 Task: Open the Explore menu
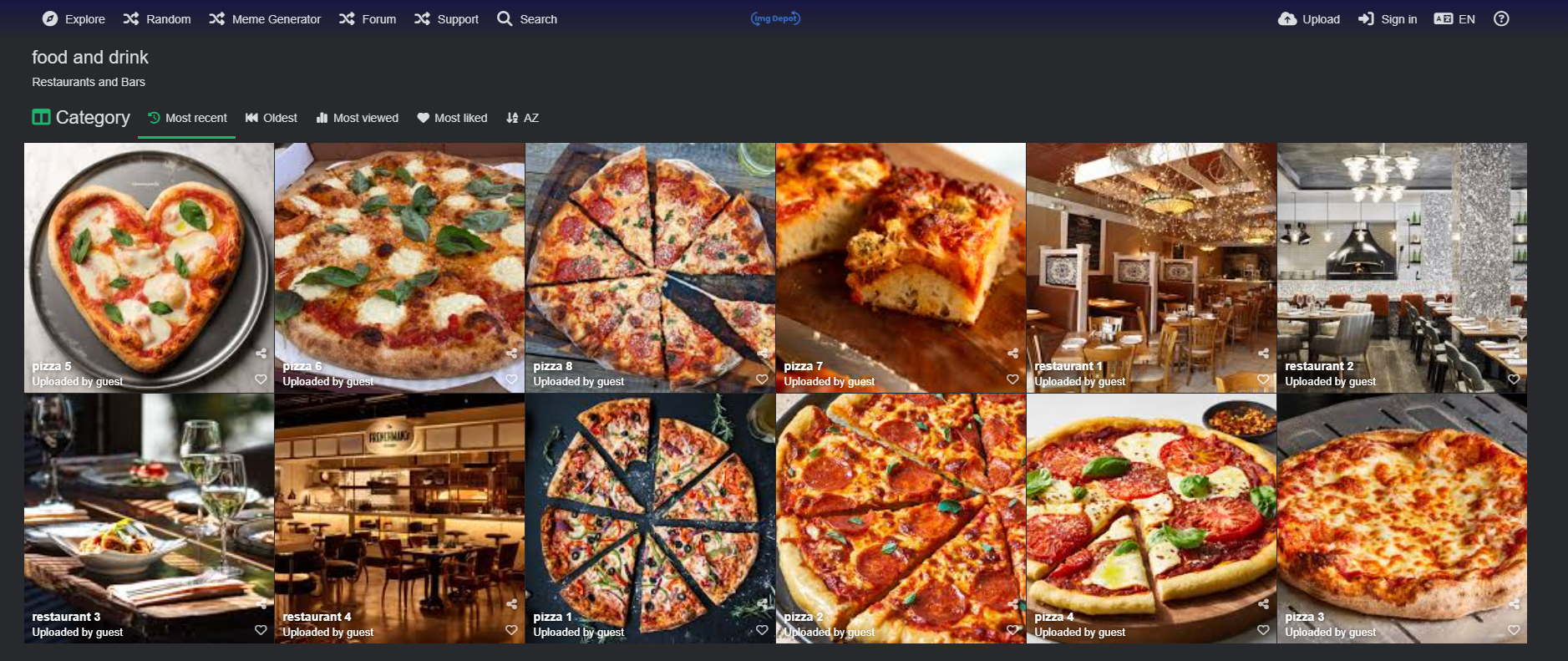[74, 18]
